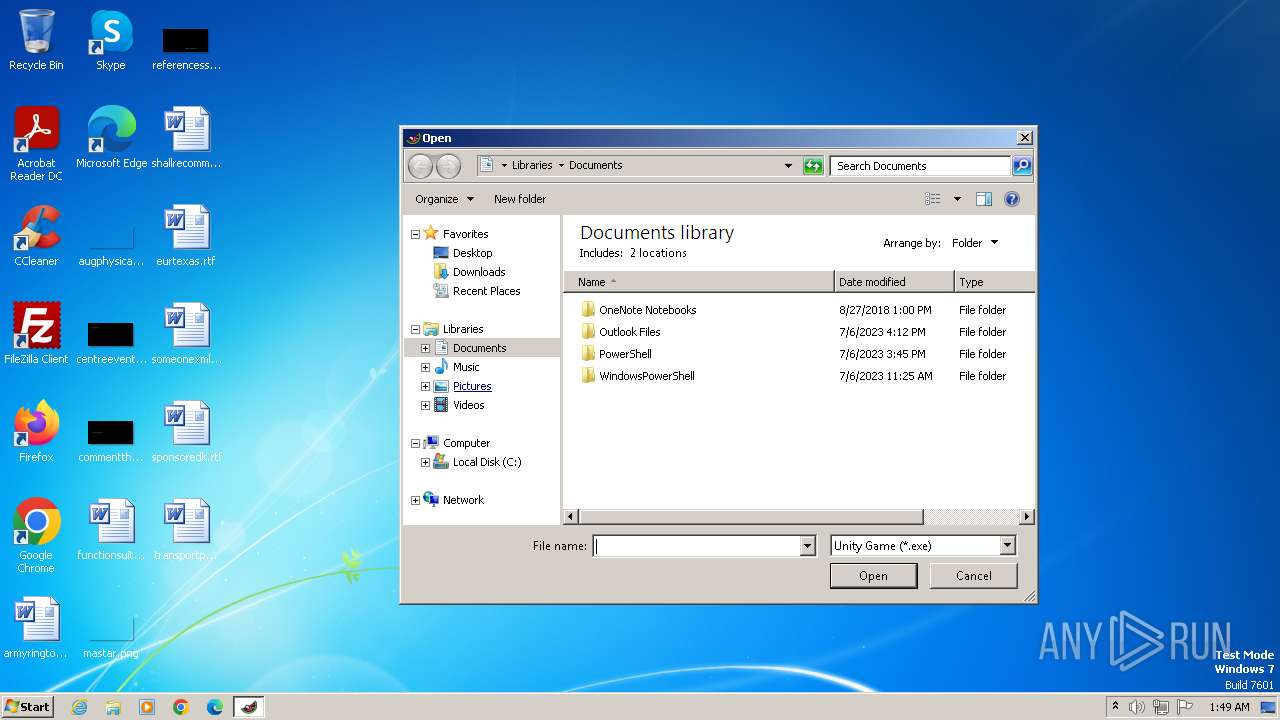Expand the Network tree node
The image size is (1280, 720).
coord(415,500)
